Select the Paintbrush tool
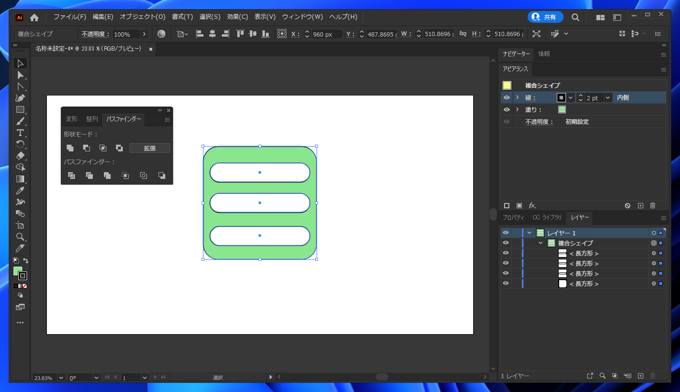The image size is (680, 392). [20, 121]
